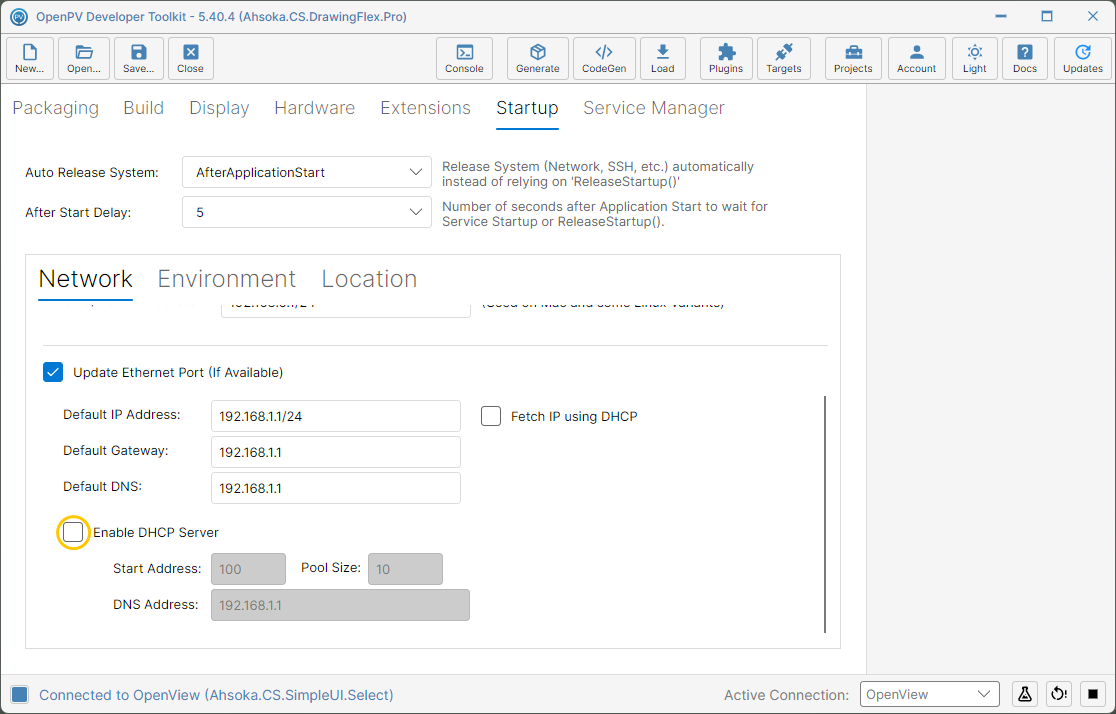Open the CodeGen tool
This screenshot has height=714, width=1116.
point(604,58)
